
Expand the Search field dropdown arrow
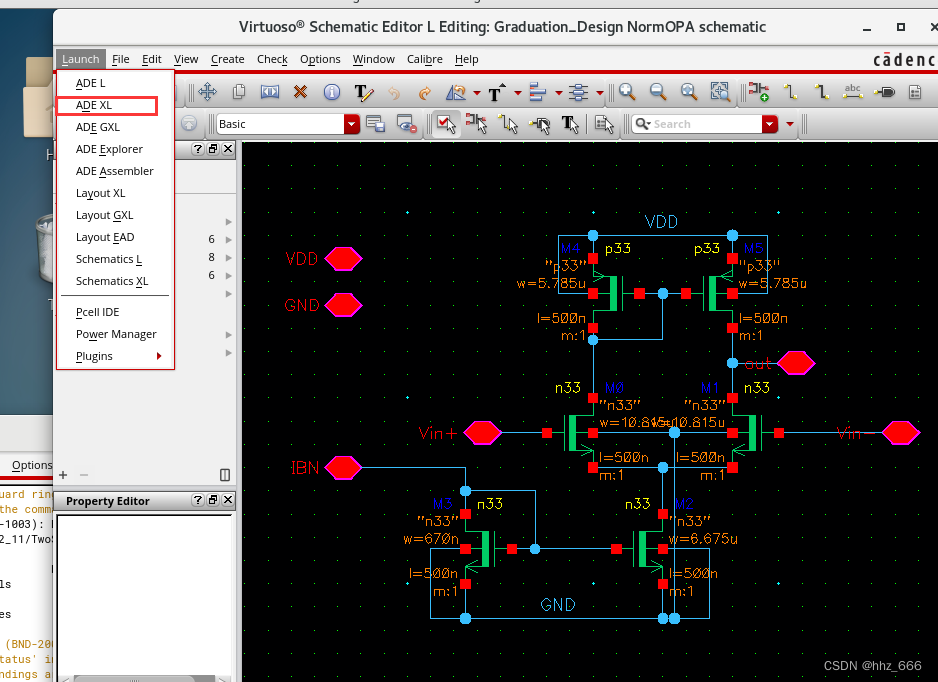(769, 124)
